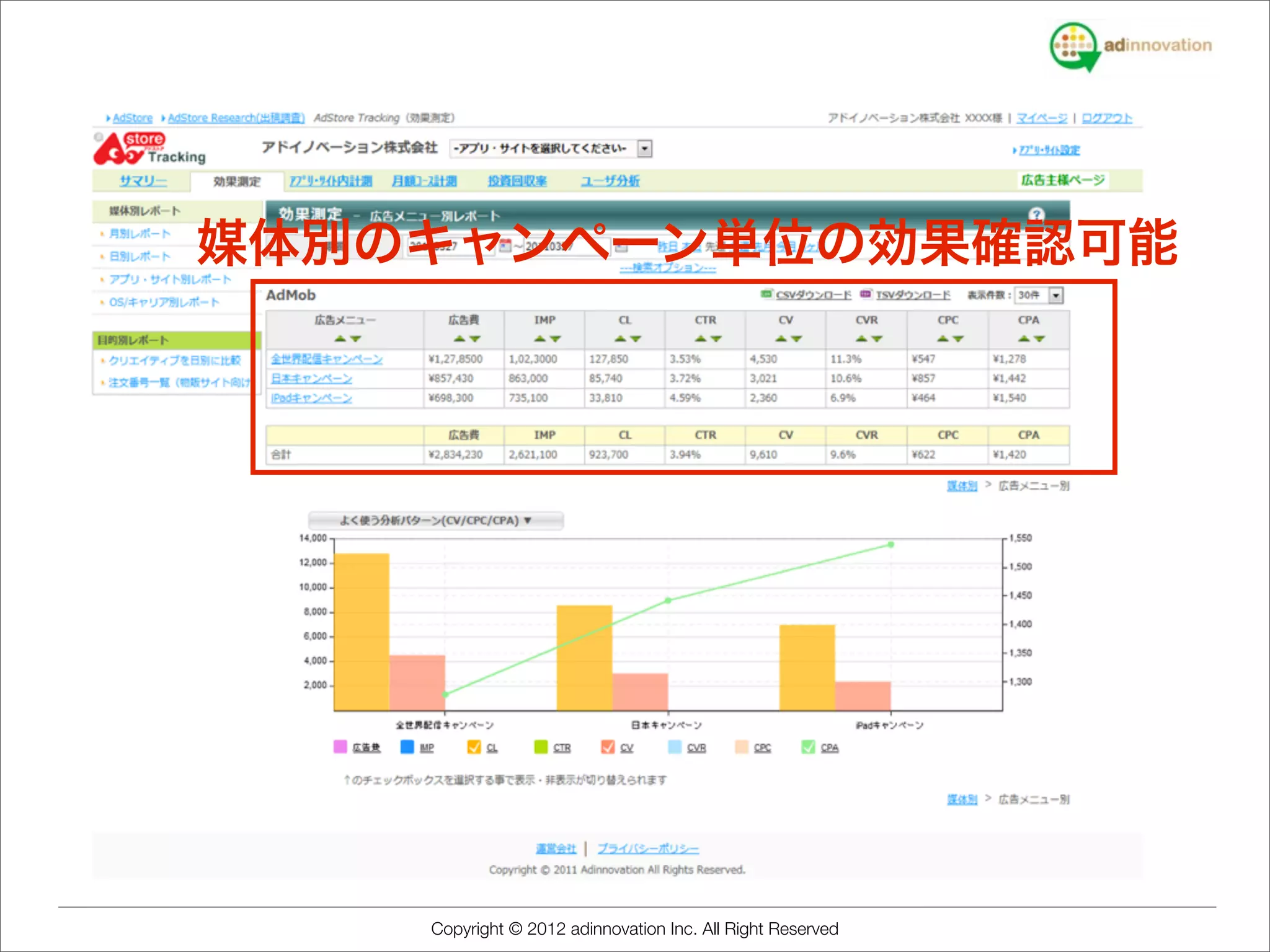Screen dimensions: 1270x952
Task: Sort CVR column ascending arrow
Action: (x=861, y=338)
